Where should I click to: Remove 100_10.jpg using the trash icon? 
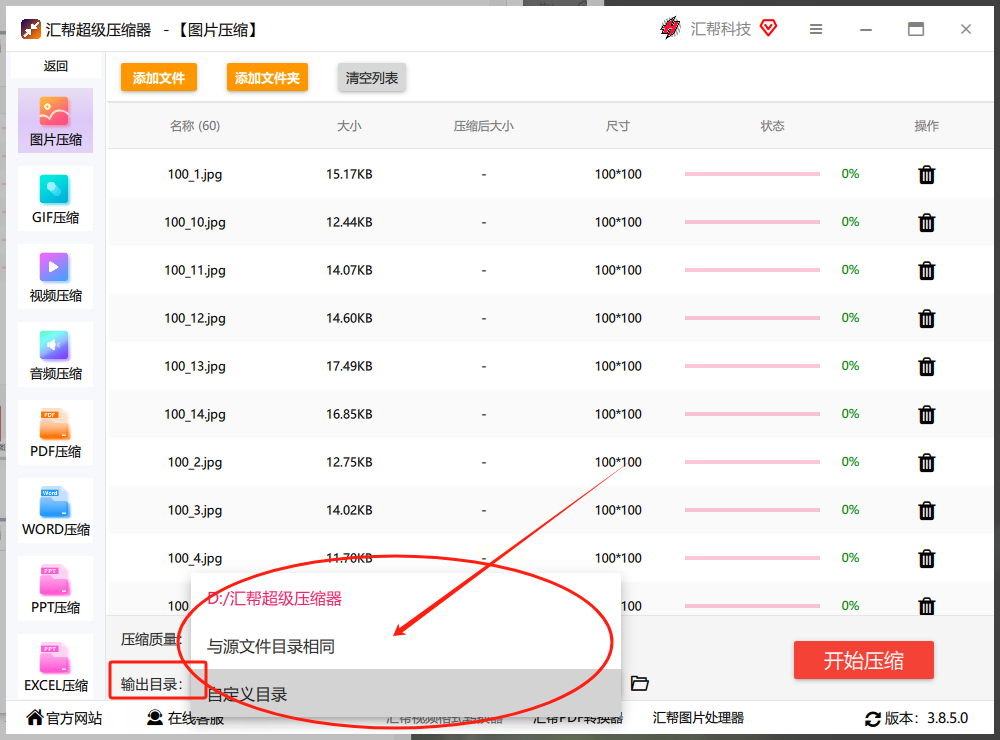(x=927, y=222)
